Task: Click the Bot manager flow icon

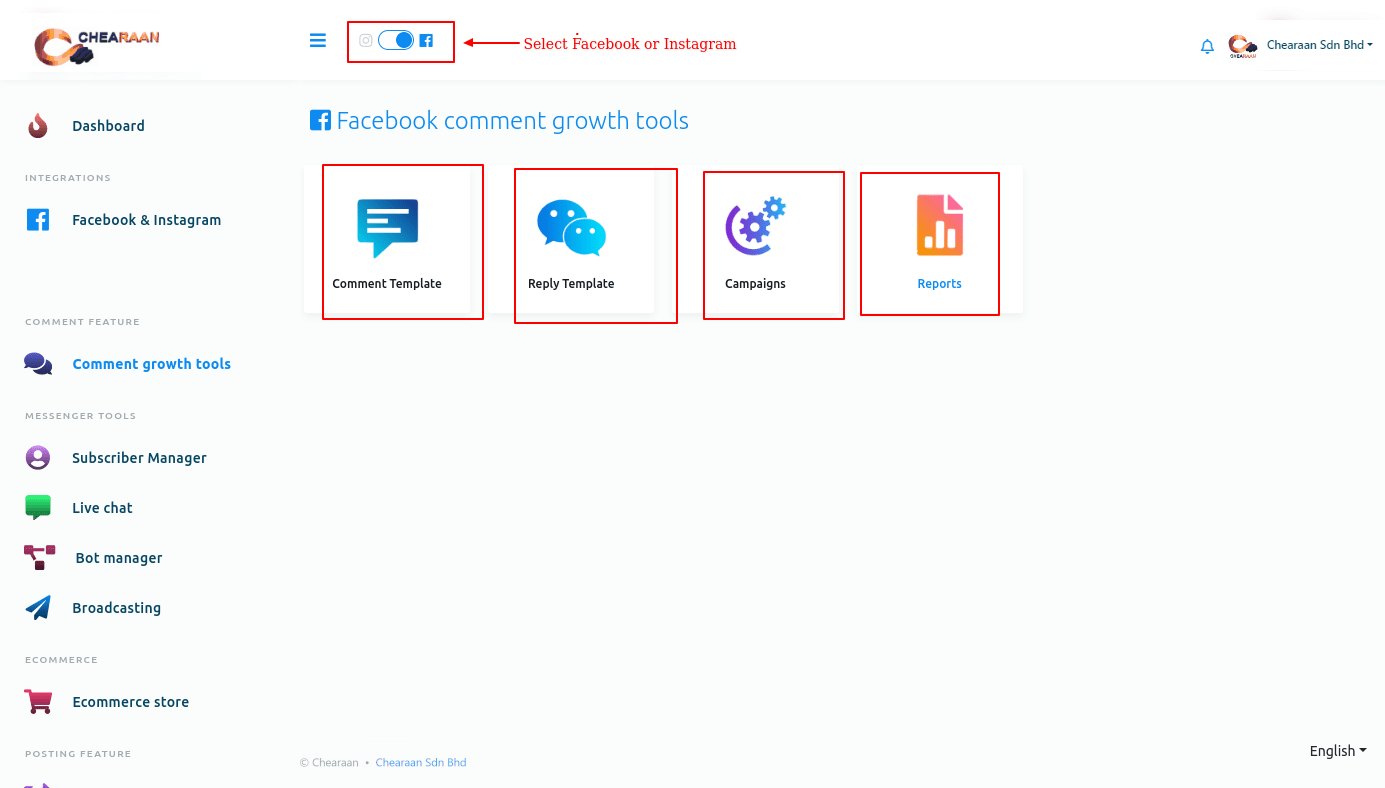Action: (x=39, y=558)
